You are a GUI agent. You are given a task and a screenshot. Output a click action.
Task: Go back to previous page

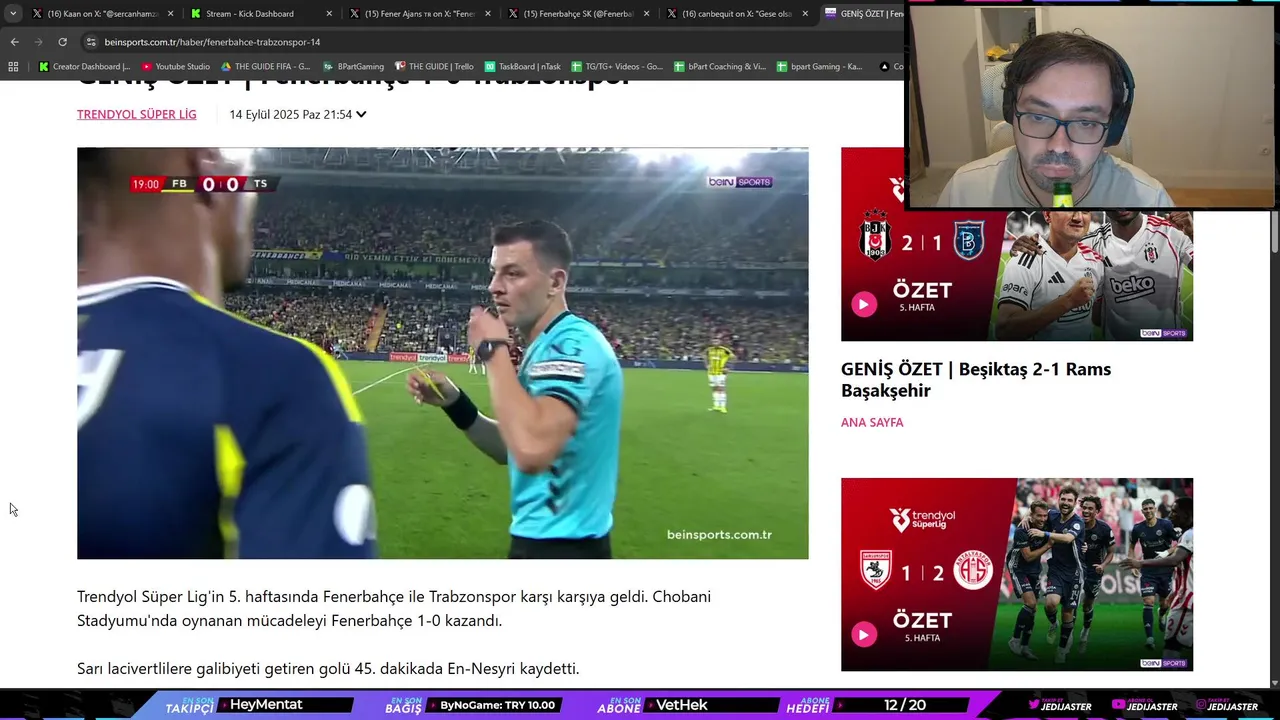pyautogui.click(x=14, y=42)
